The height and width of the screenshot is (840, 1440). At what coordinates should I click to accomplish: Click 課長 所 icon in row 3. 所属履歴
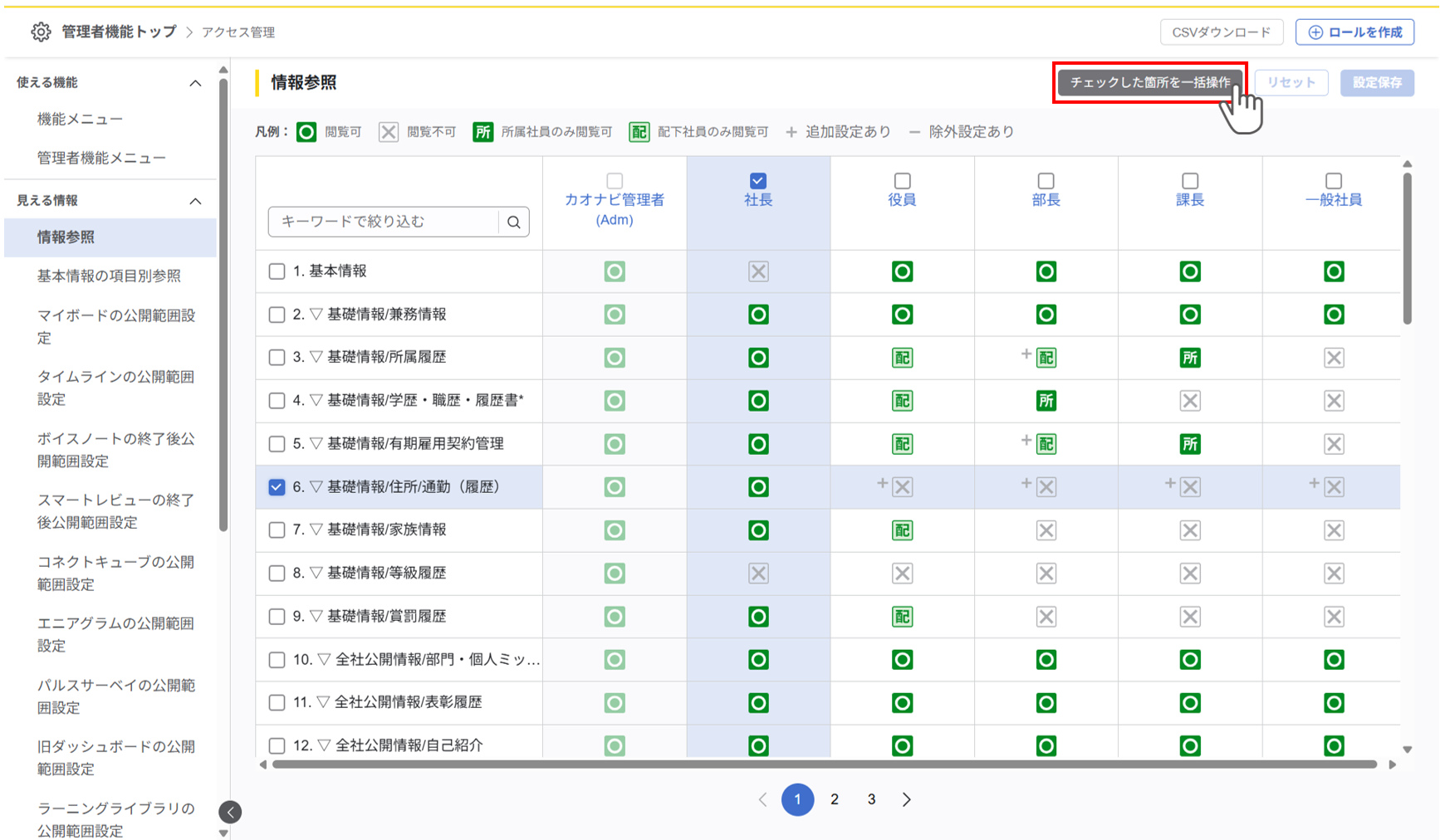[x=1190, y=358]
